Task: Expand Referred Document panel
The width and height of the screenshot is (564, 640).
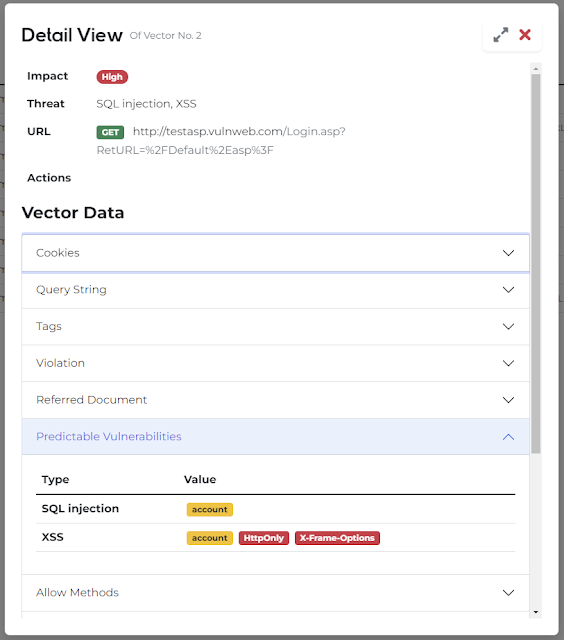Action: click(275, 400)
